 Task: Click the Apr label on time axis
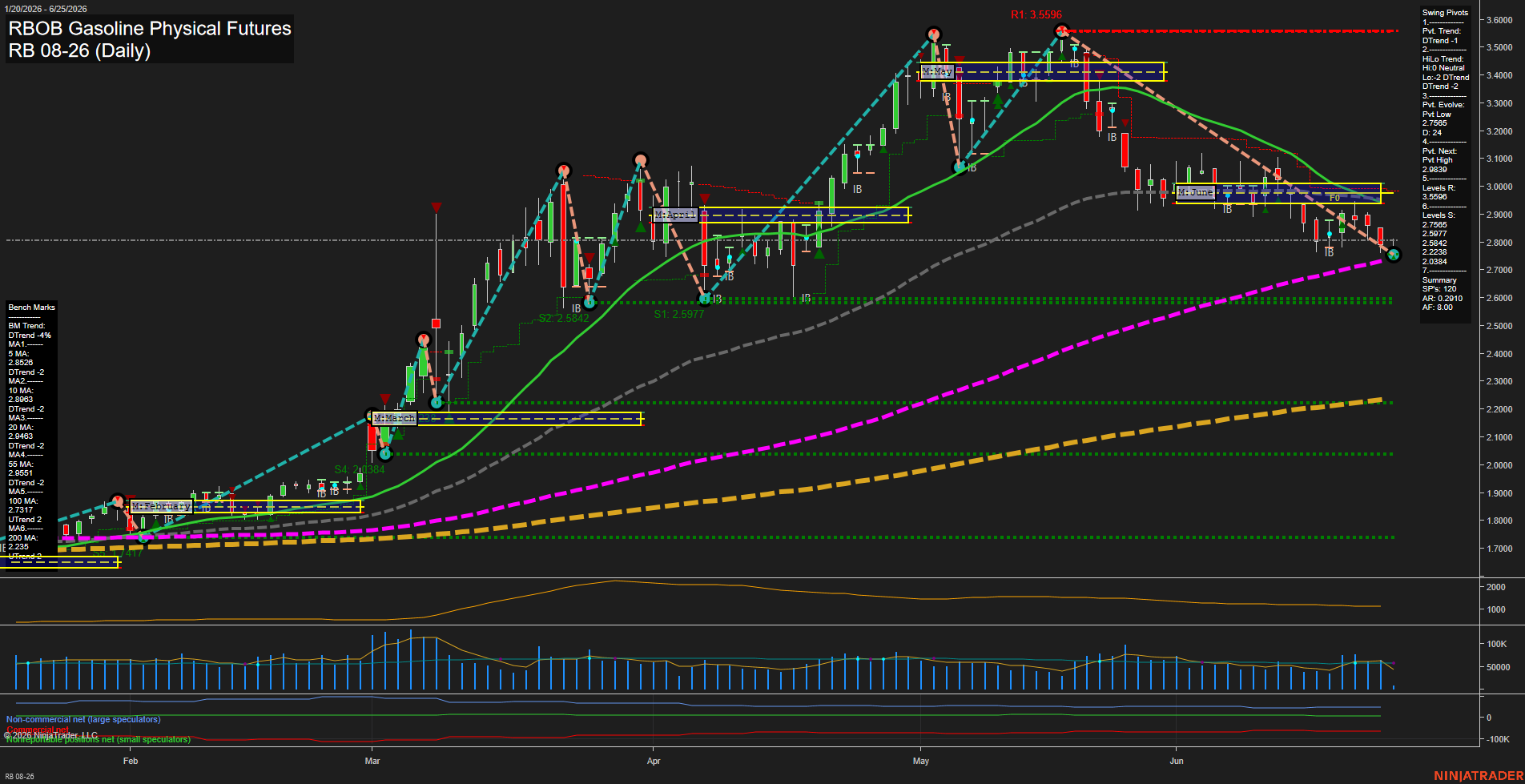[x=654, y=762]
